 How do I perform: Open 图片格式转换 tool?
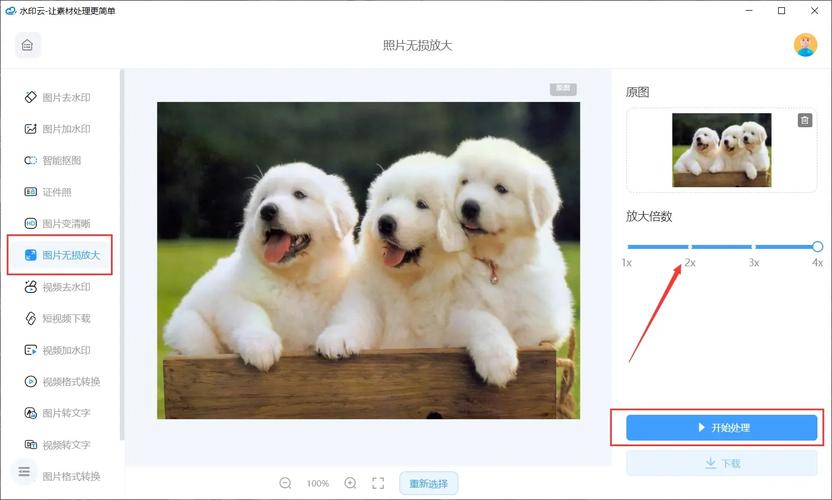click(71, 477)
